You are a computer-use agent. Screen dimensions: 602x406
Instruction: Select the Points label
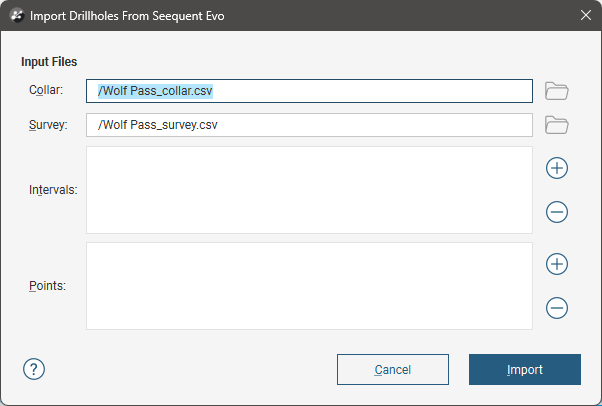48,285
